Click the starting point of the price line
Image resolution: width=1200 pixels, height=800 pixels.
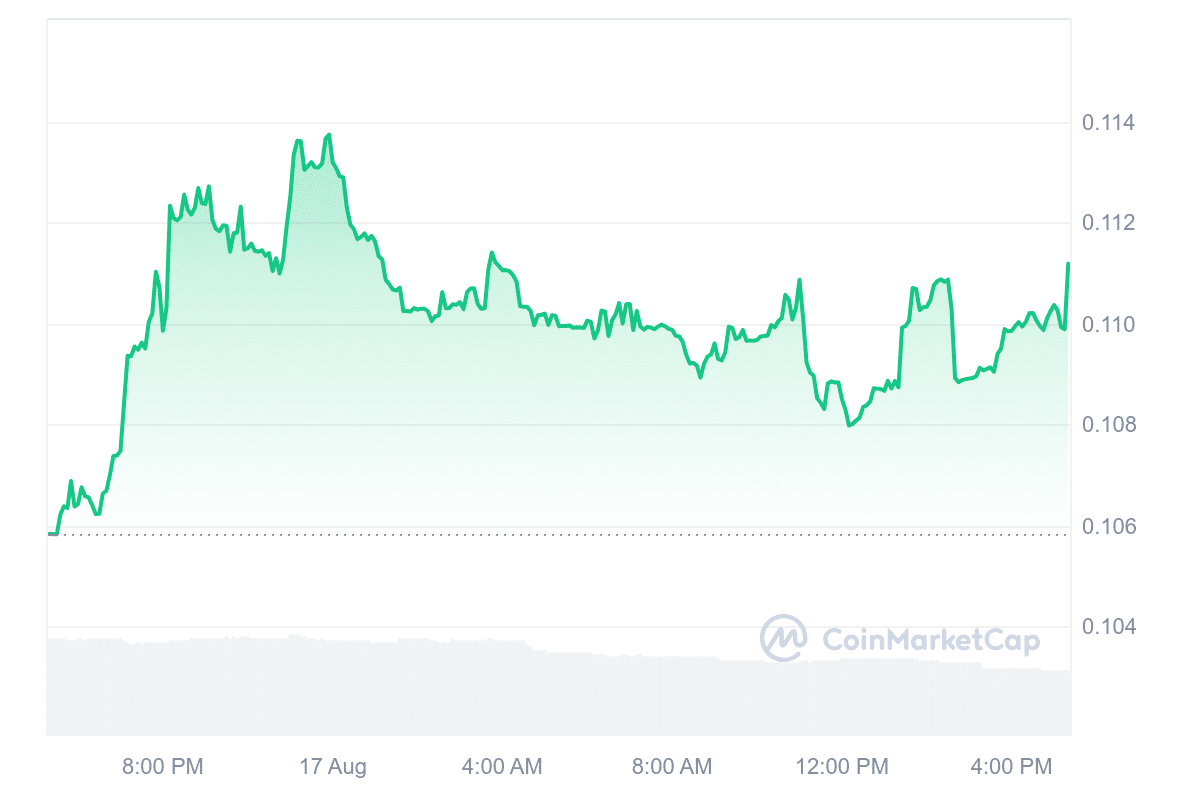point(50,534)
